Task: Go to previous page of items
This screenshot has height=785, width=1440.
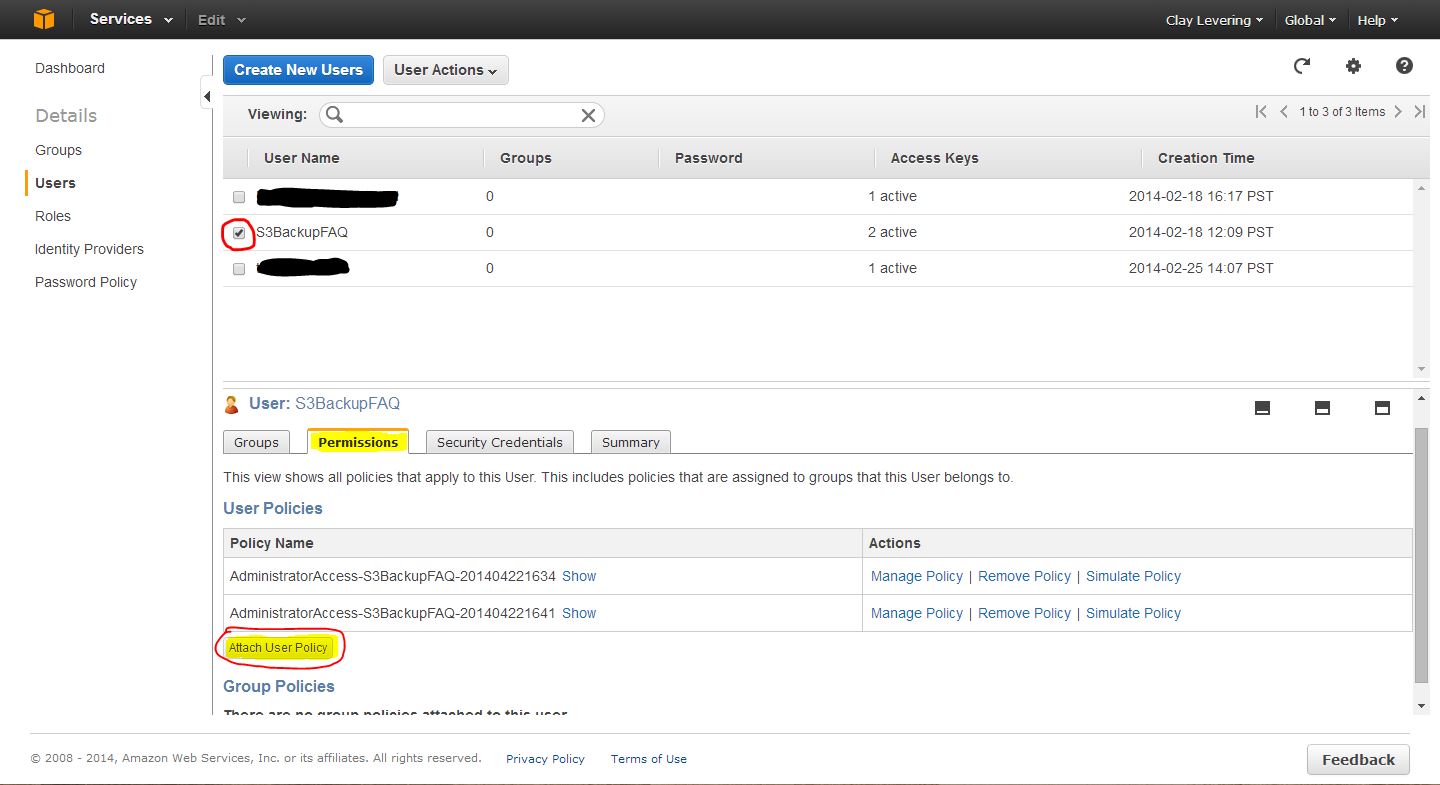Action: click(x=1284, y=112)
